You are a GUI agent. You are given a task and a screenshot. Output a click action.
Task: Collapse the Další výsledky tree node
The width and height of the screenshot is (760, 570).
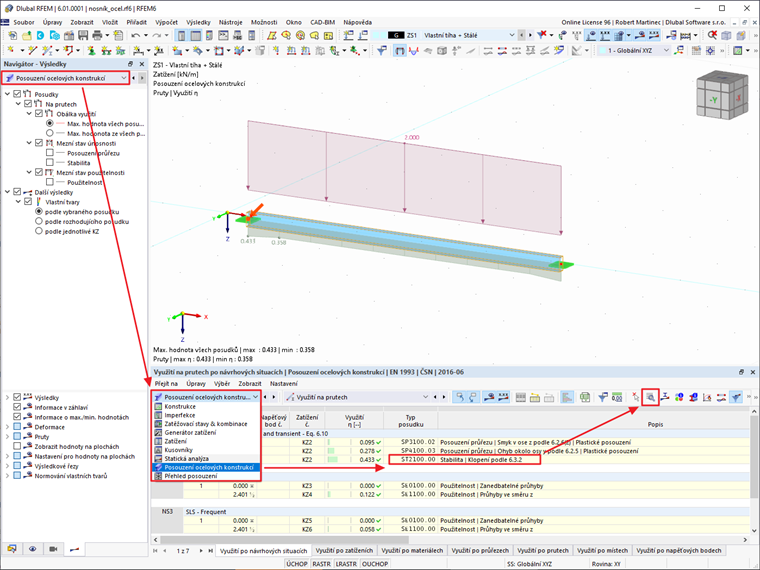7,192
